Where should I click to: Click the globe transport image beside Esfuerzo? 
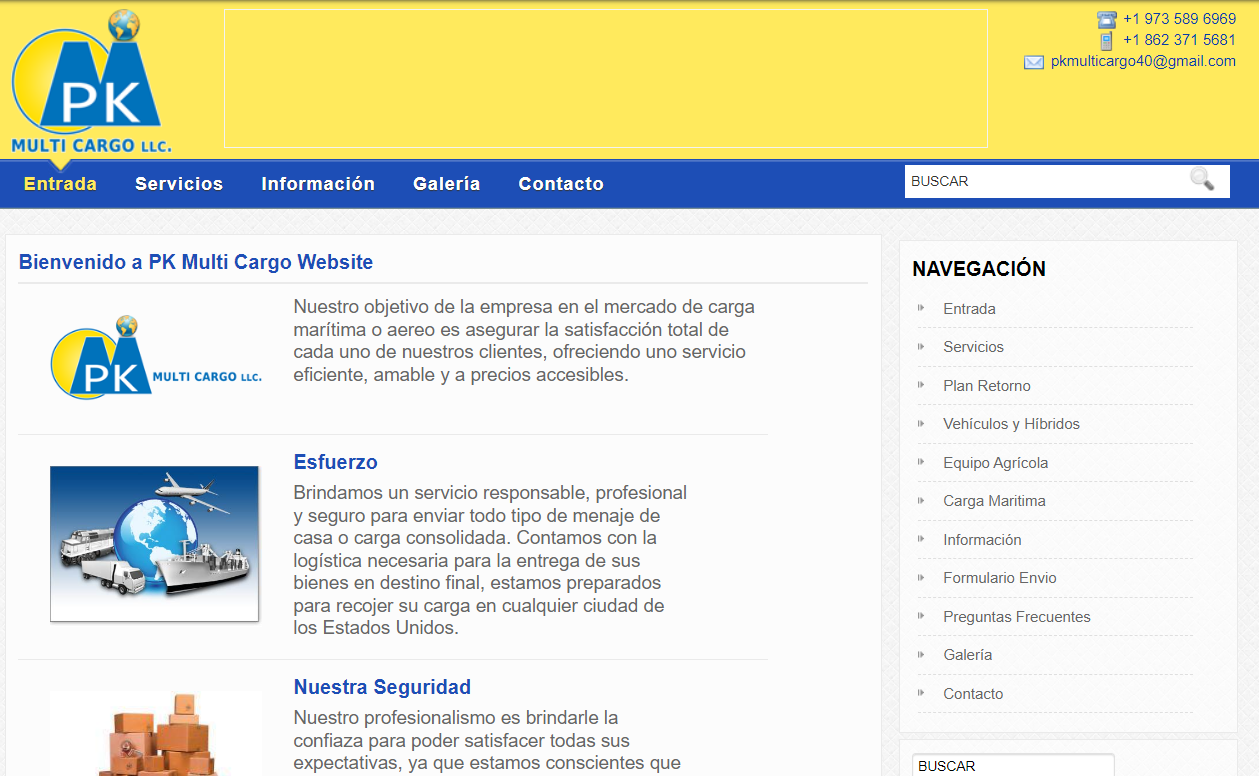tap(154, 544)
